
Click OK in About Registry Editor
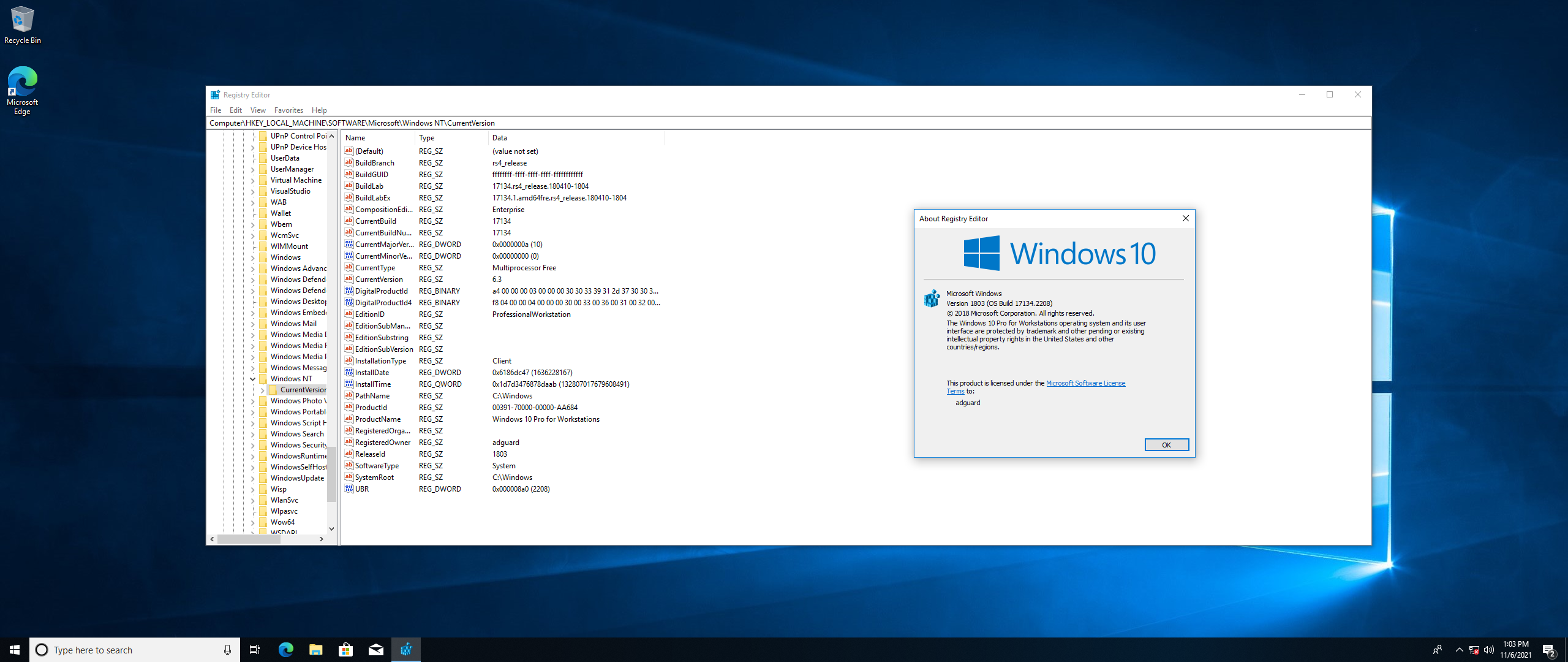point(1166,445)
